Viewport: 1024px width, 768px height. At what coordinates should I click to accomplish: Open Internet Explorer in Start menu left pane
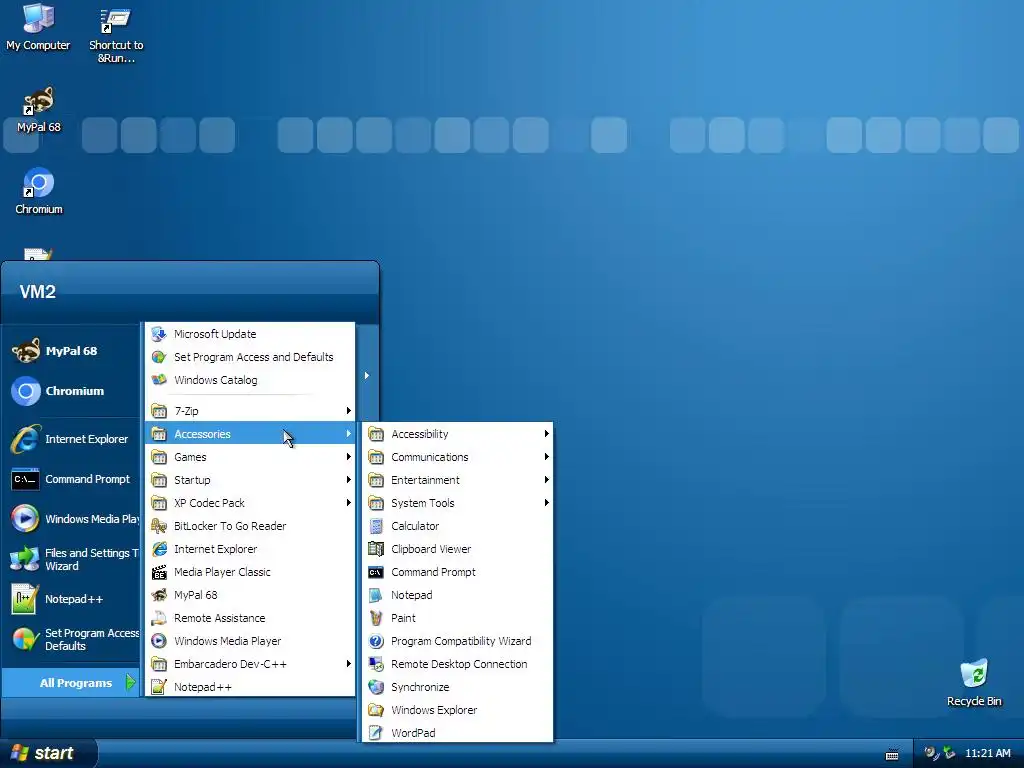(x=72, y=439)
